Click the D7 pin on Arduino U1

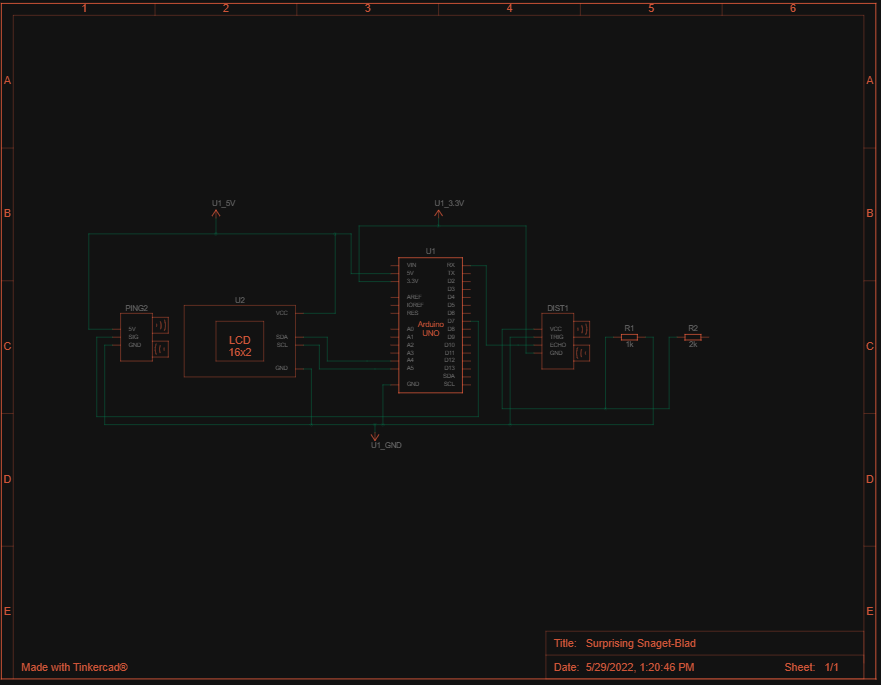[x=451, y=321]
